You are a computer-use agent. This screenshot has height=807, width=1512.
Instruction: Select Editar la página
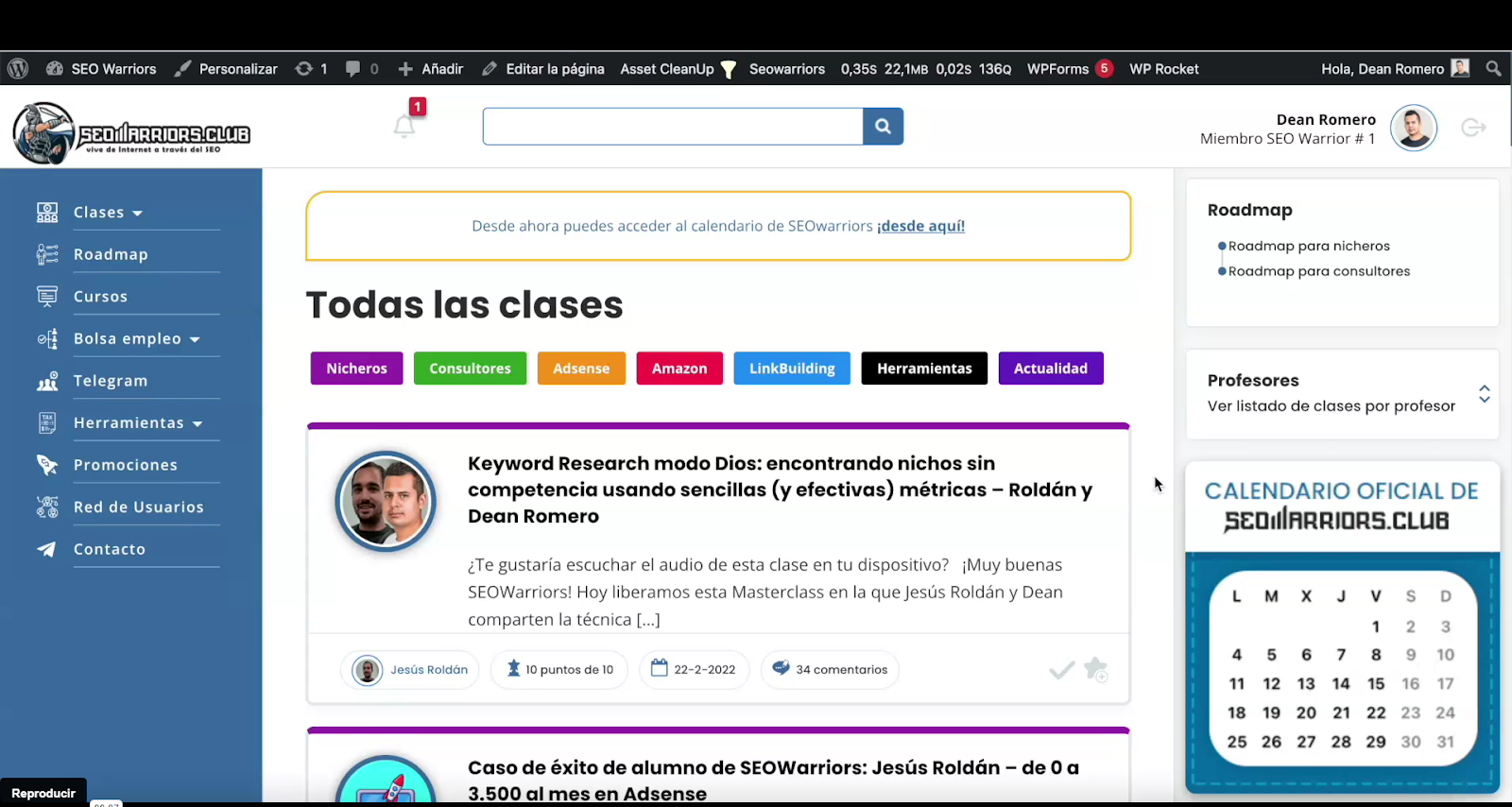coord(542,69)
